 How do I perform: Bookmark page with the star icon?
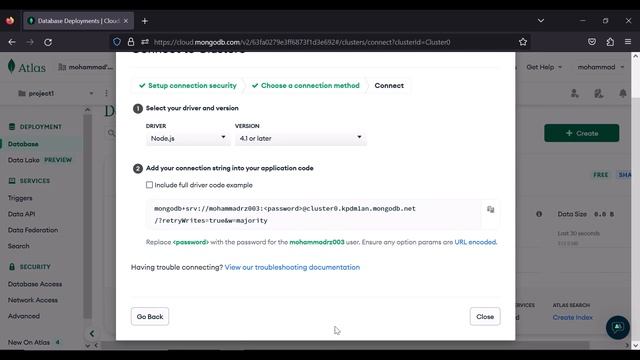(x=523, y=42)
